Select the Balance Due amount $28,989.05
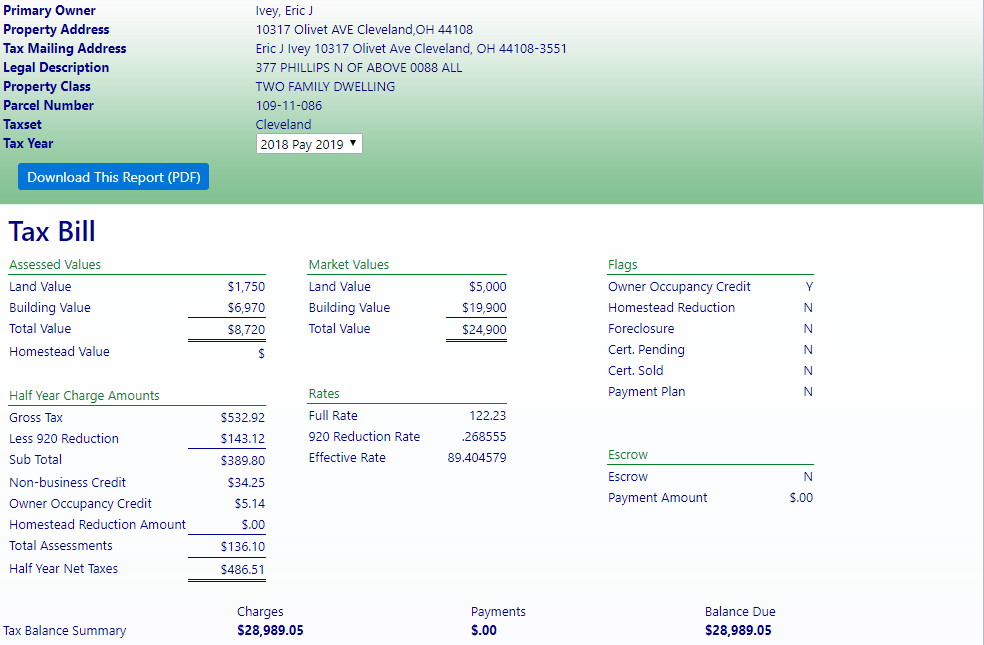984x645 pixels. 737,631
